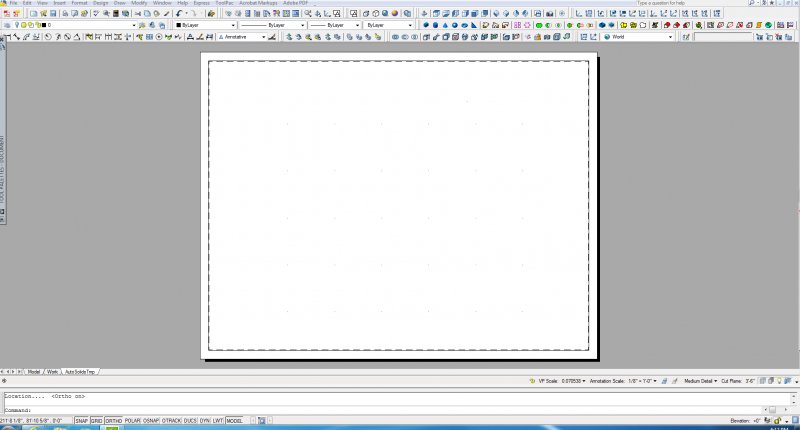
Task: Click the yellow folder-like solid icon
Action: (x=623, y=25)
